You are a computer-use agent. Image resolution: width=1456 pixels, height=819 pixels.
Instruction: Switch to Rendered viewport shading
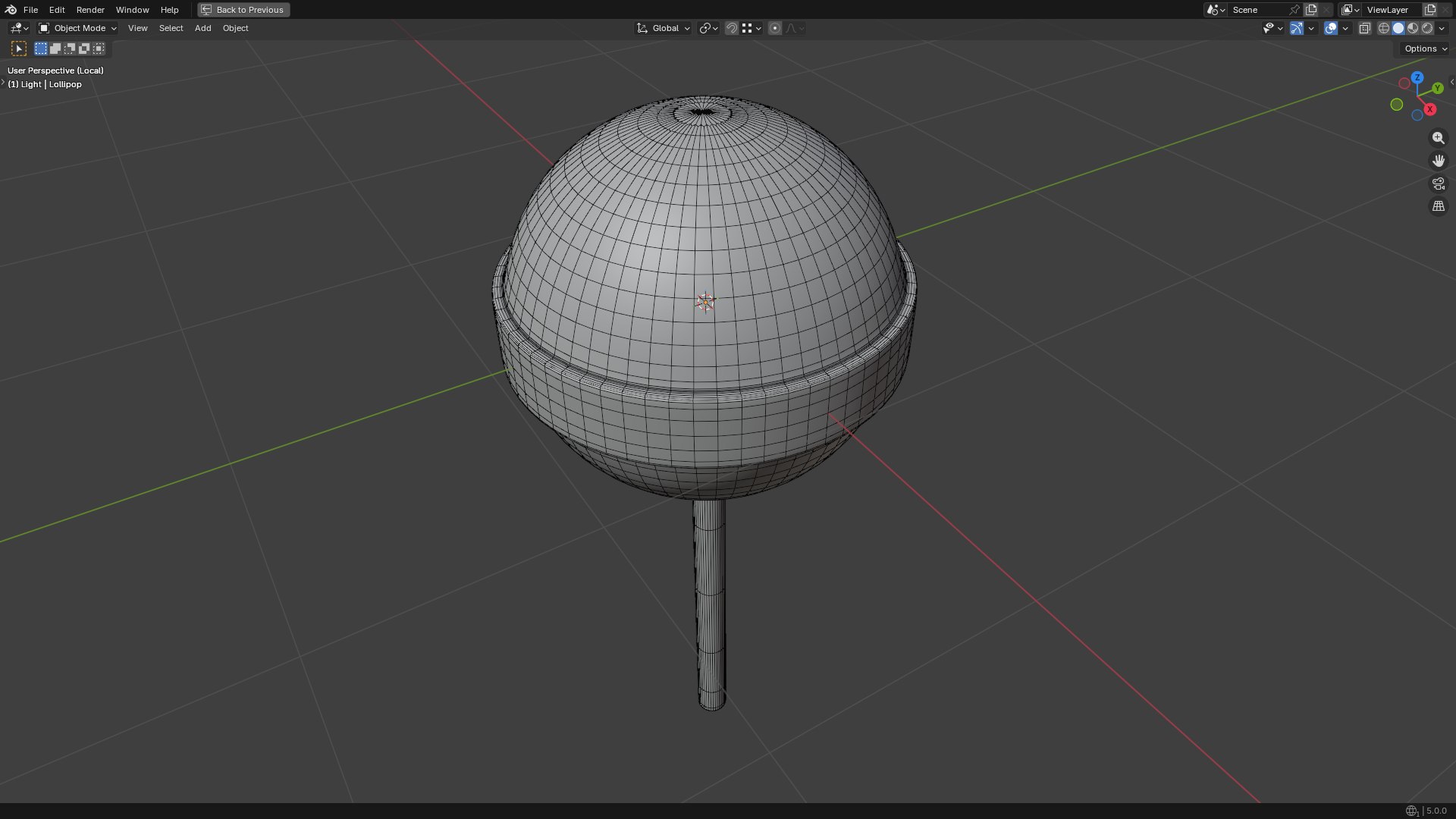tap(1427, 28)
